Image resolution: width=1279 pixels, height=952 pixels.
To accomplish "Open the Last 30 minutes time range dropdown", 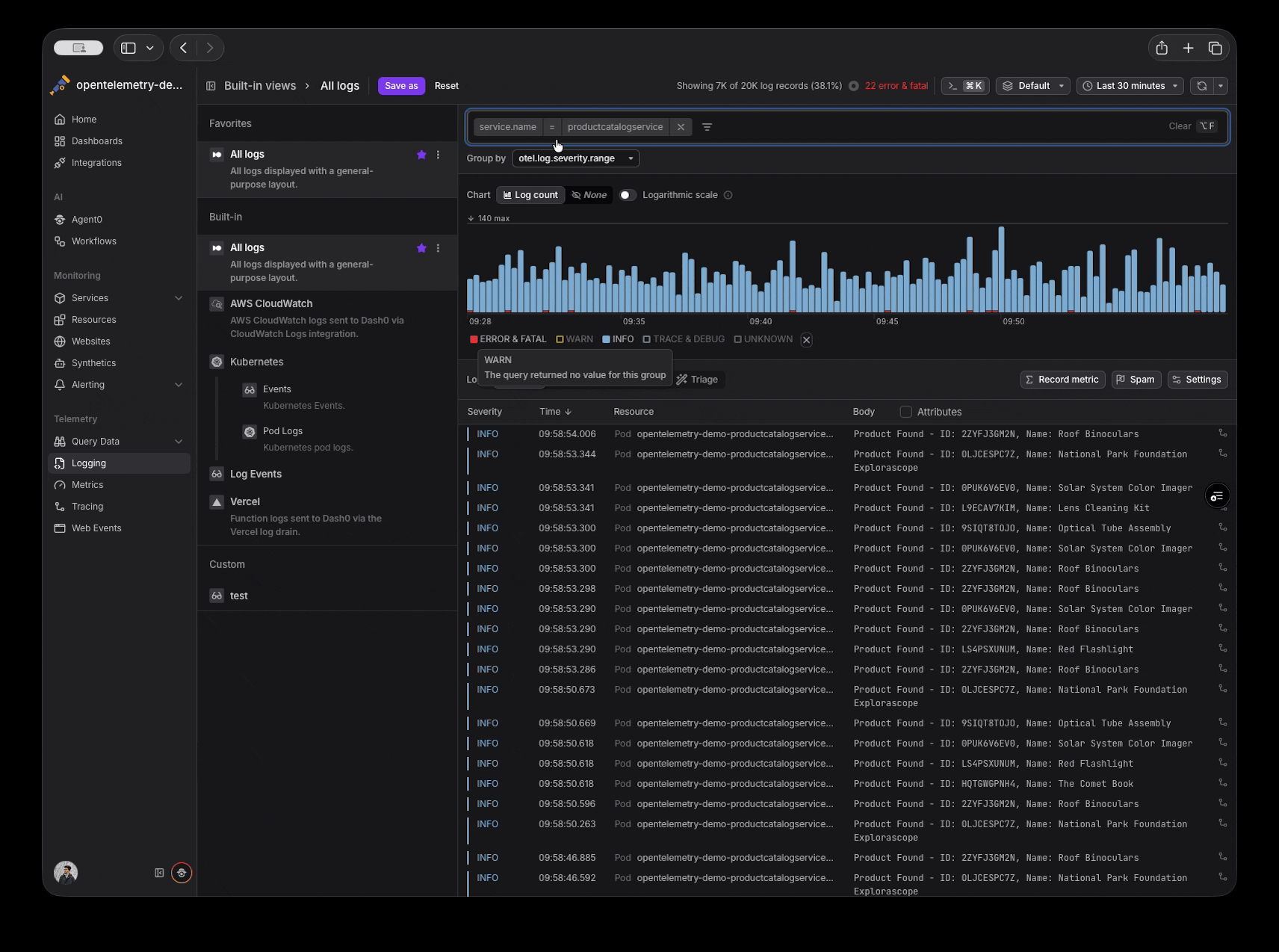I will [x=1130, y=86].
